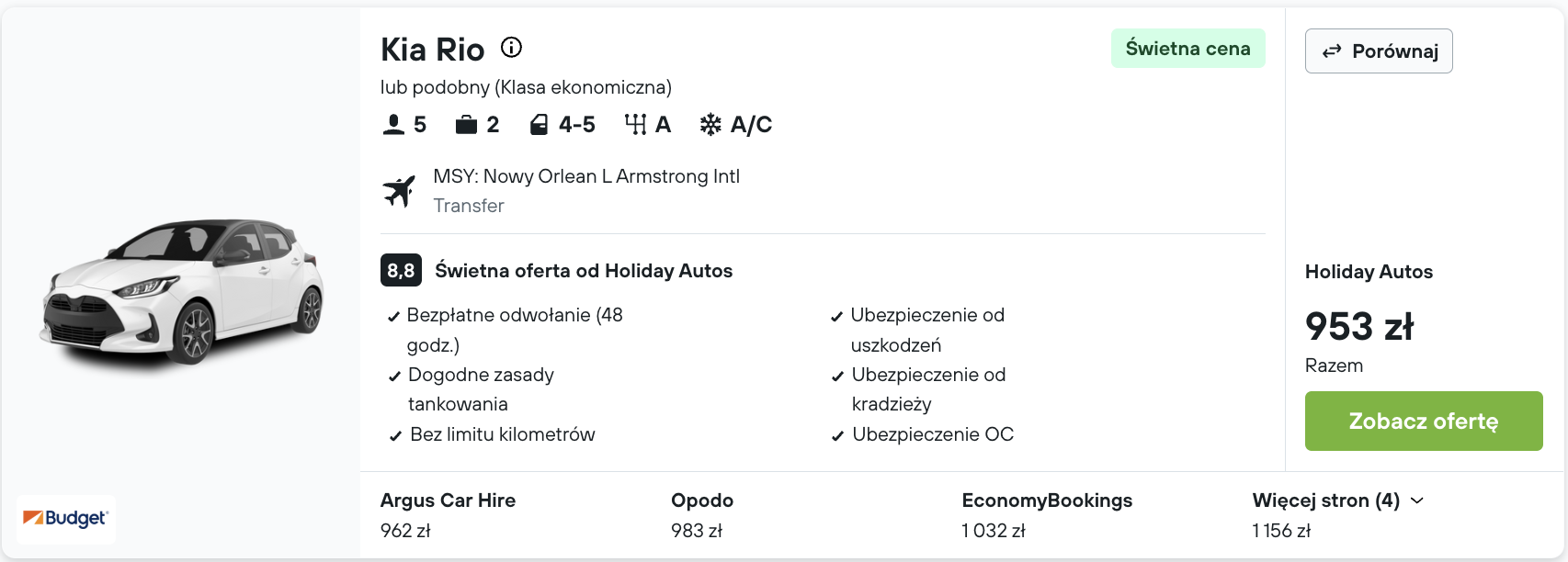The width and height of the screenshot is (1568, 562).
Task: Select the Argus Car Hire 962 zł offer
Action: (x=448, y=515)
